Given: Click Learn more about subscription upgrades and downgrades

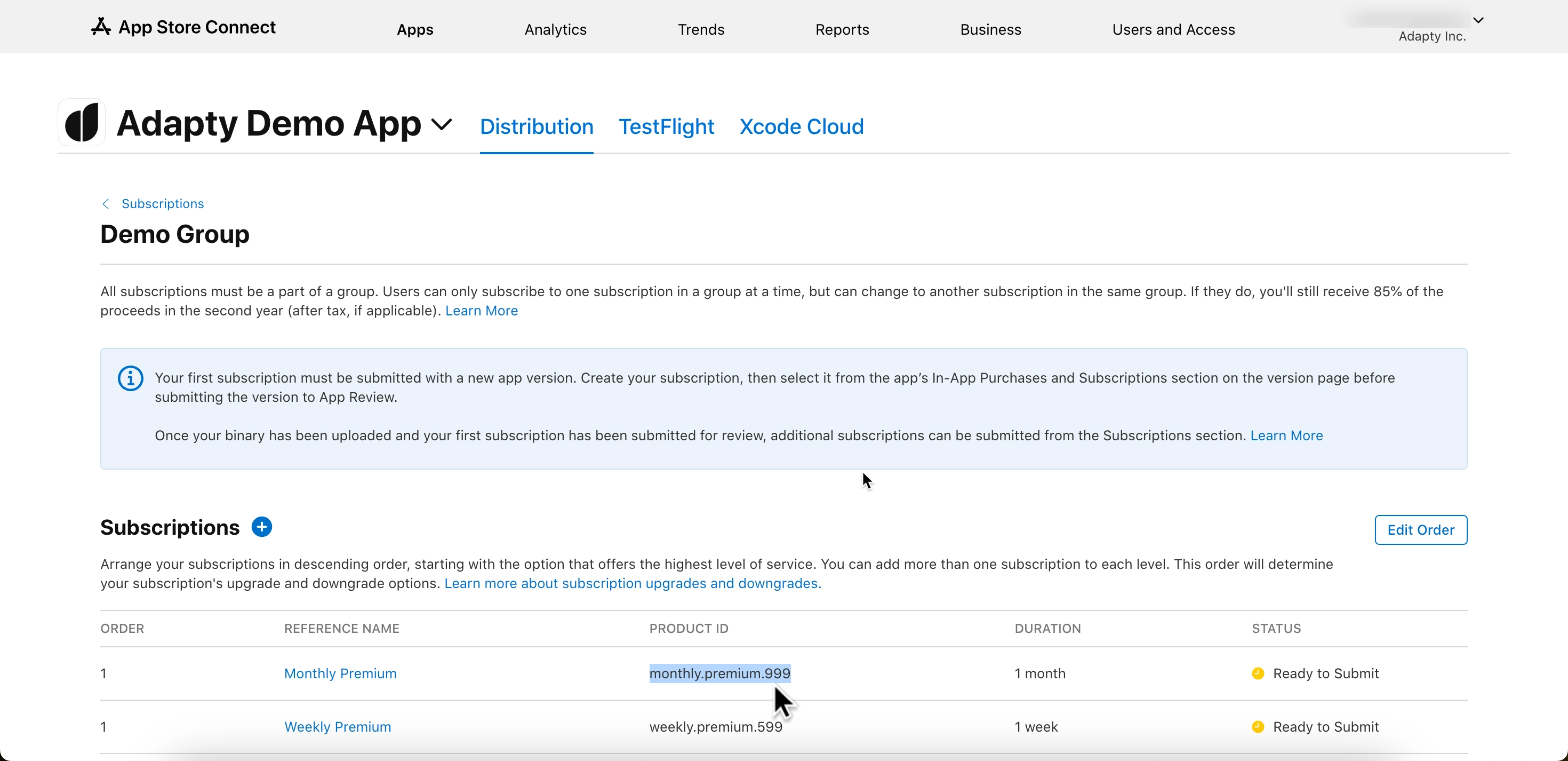Looking at the screenshot, I should point(632,583).
